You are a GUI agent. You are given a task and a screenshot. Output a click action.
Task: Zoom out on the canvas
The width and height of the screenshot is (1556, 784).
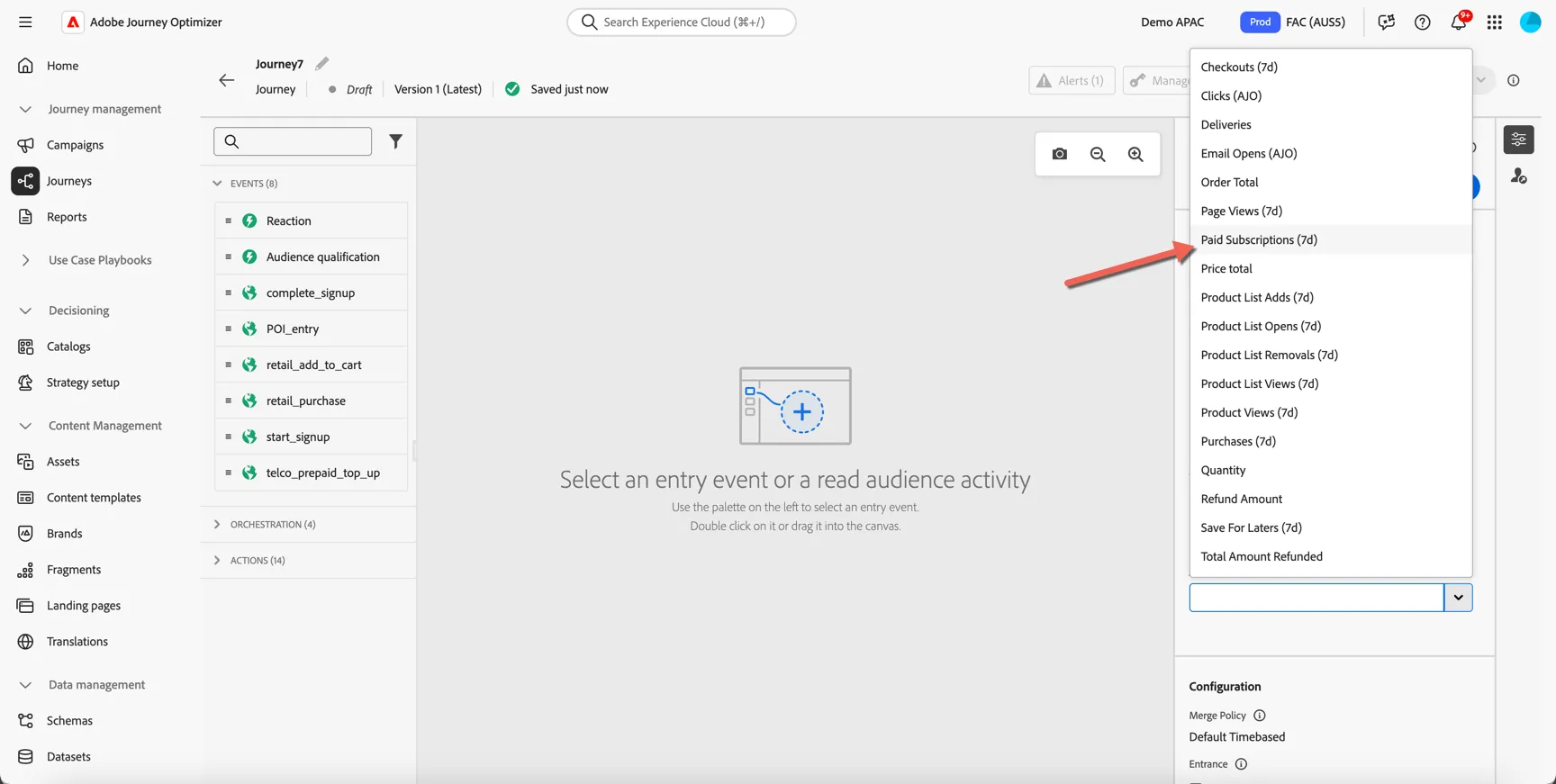[1098, 154]
